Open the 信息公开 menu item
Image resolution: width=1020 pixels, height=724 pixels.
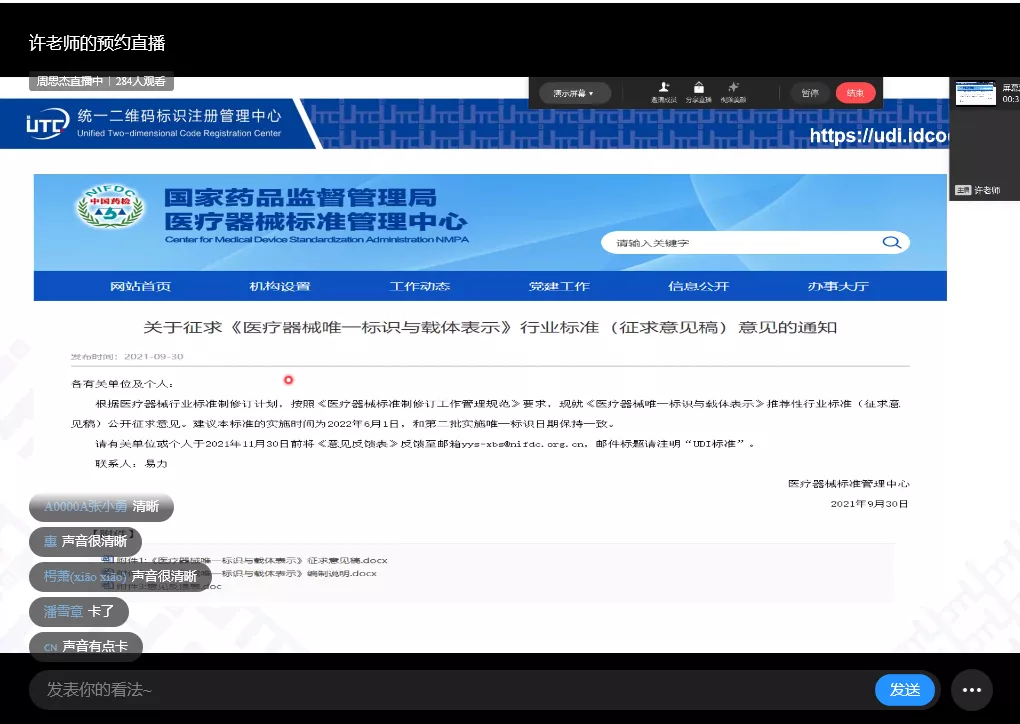pyautogui.click(x=699, y=286)
